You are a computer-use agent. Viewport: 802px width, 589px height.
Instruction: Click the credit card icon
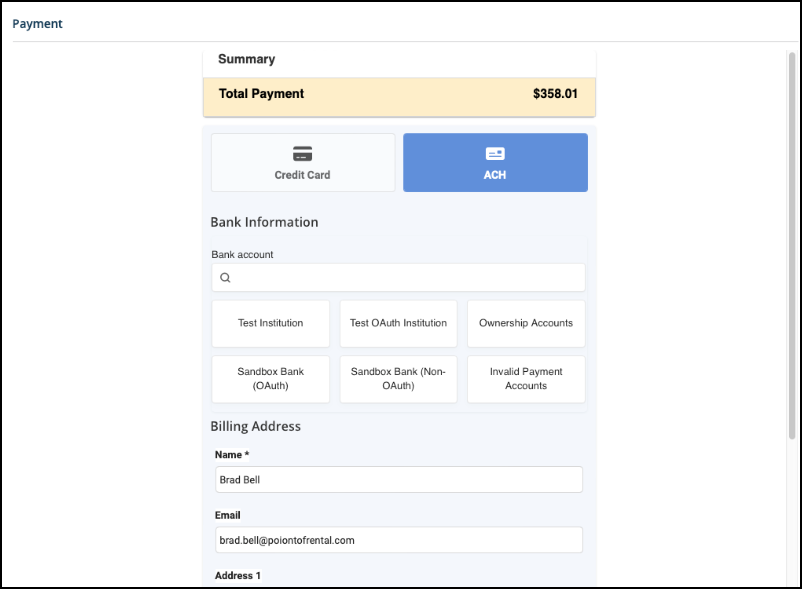coord(302,154)
